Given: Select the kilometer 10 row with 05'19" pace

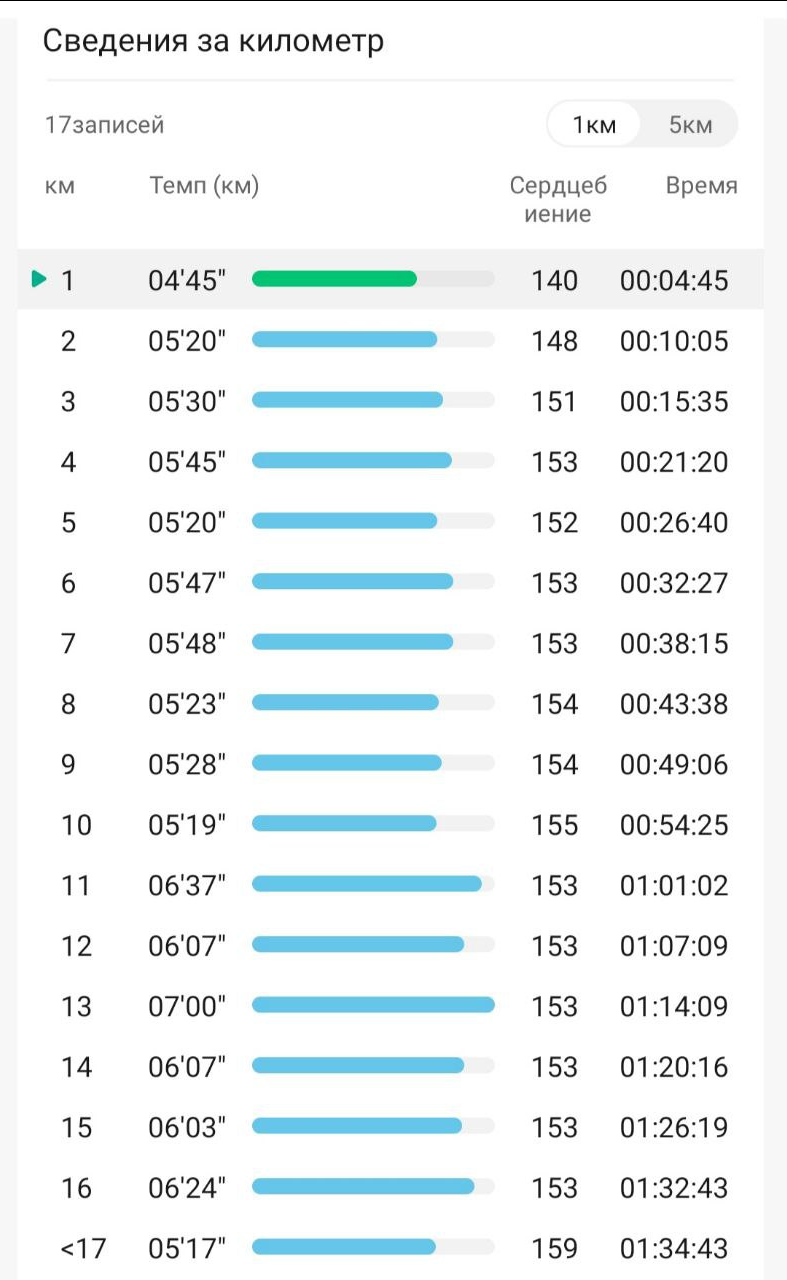Looking at the screenshot, I should (391, 825).
